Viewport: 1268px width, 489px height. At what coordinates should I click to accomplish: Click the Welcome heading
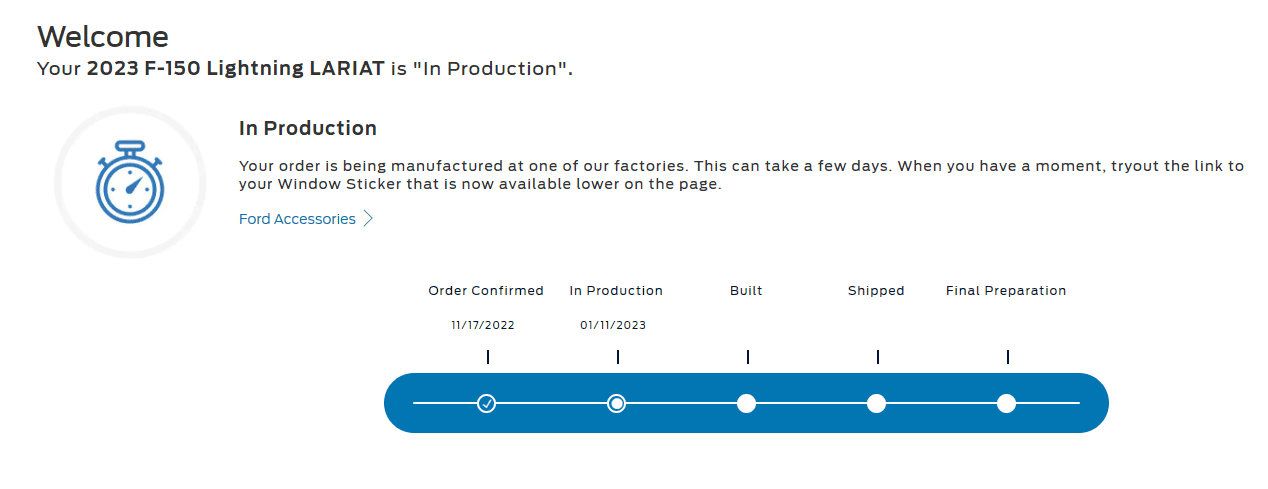pos(102,37)
